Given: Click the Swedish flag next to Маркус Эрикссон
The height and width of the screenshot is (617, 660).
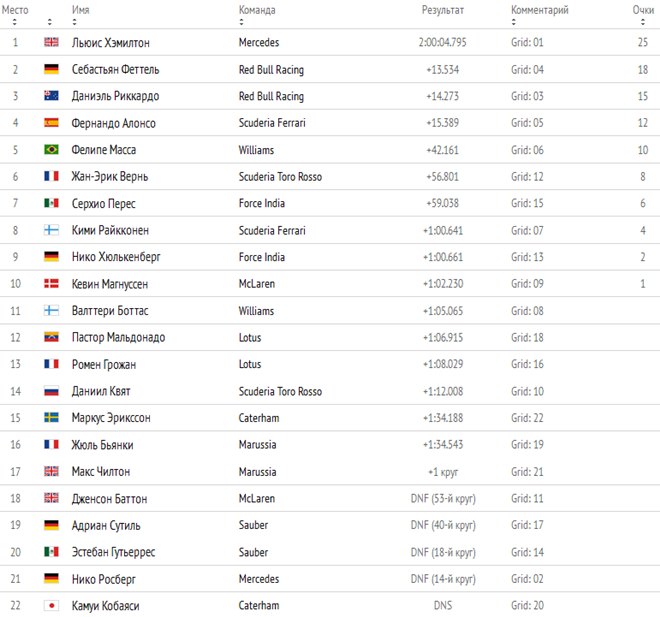Looking at the screenshot, I should (x=51, y=418).
